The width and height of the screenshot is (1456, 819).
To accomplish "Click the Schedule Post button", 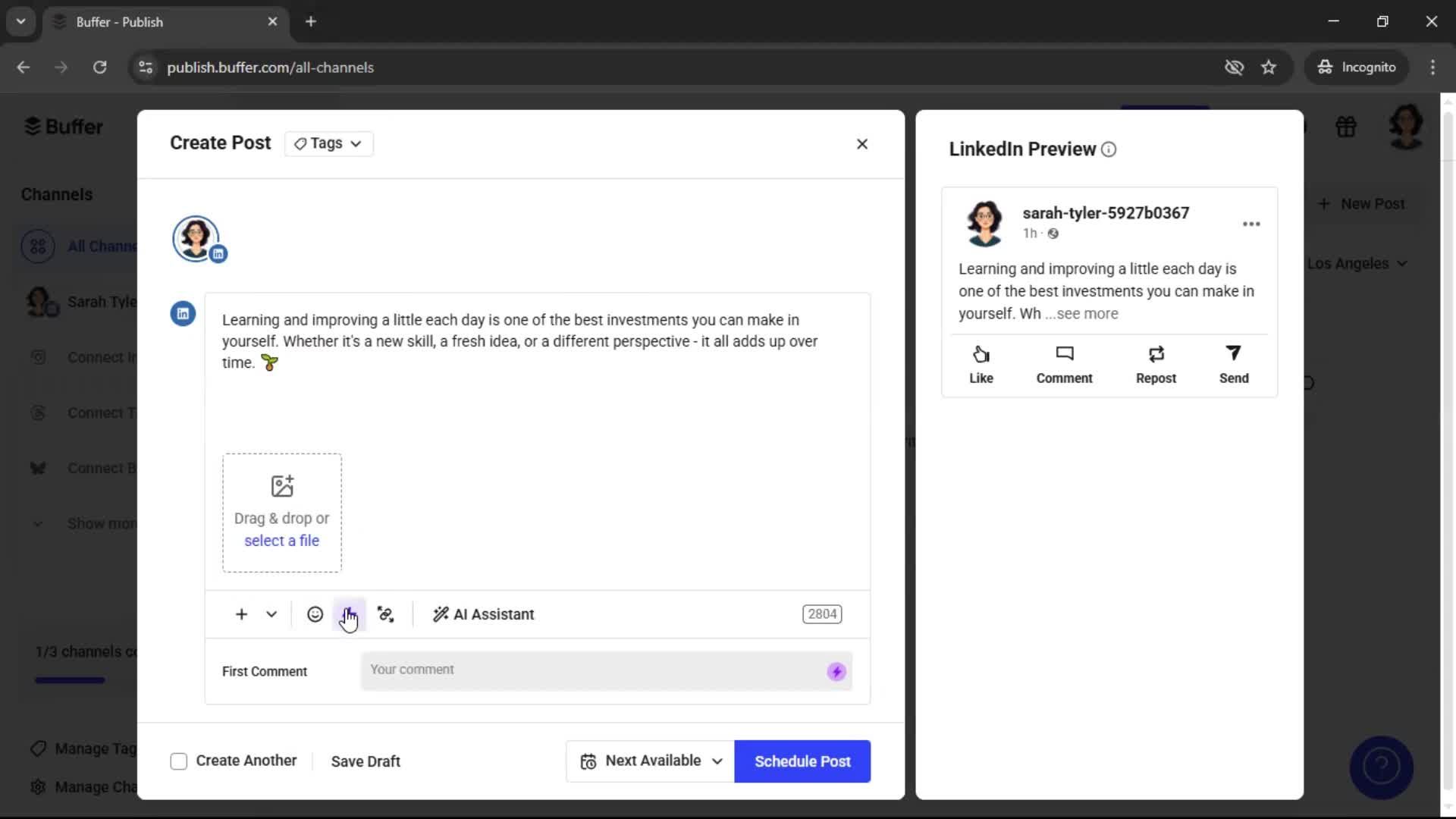I will [802, 761].
